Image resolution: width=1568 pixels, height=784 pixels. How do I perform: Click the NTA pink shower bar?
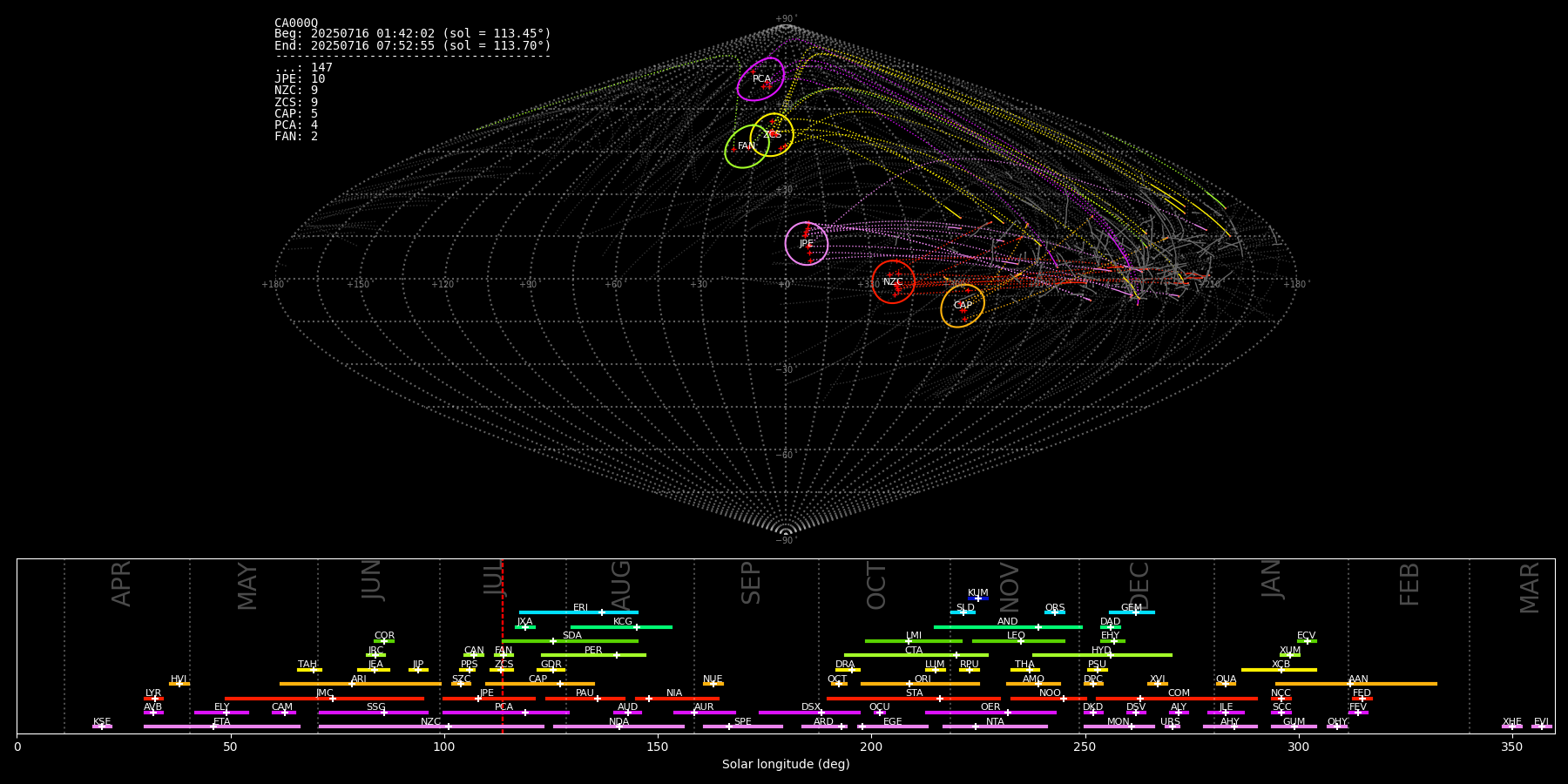pos(995,727)
